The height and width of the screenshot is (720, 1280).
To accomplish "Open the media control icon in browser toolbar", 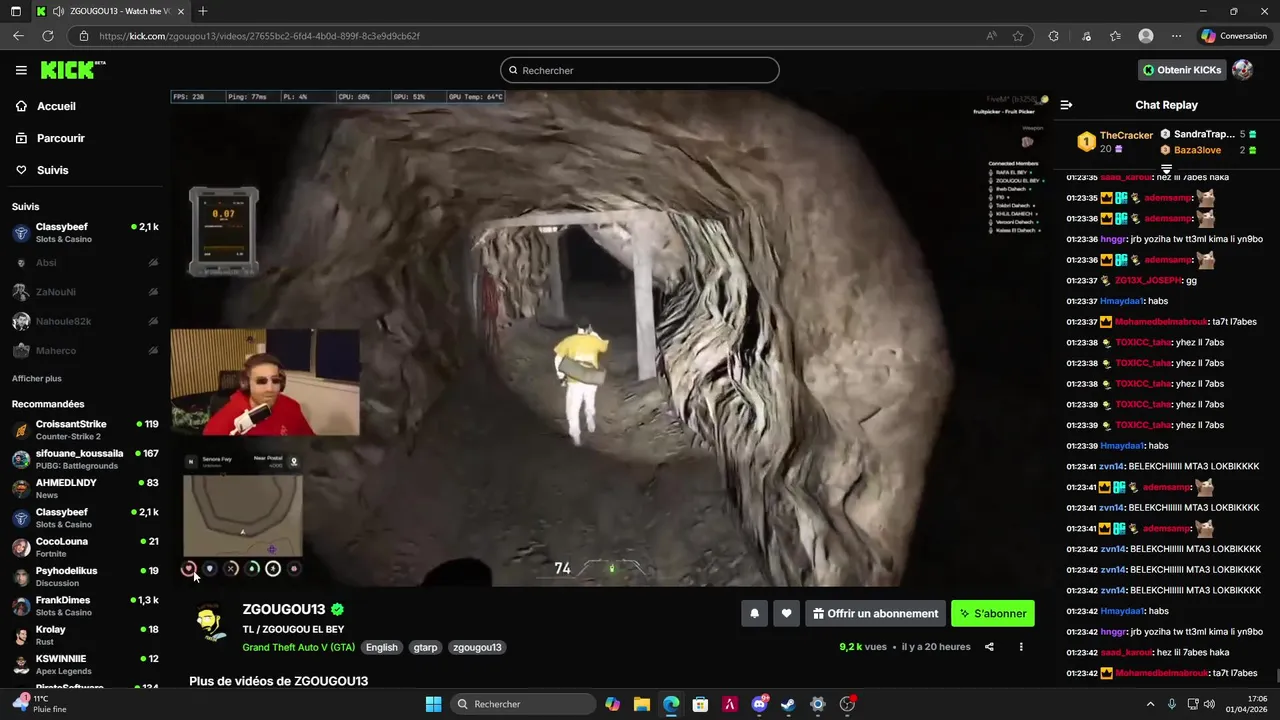I will point(1086,36).
